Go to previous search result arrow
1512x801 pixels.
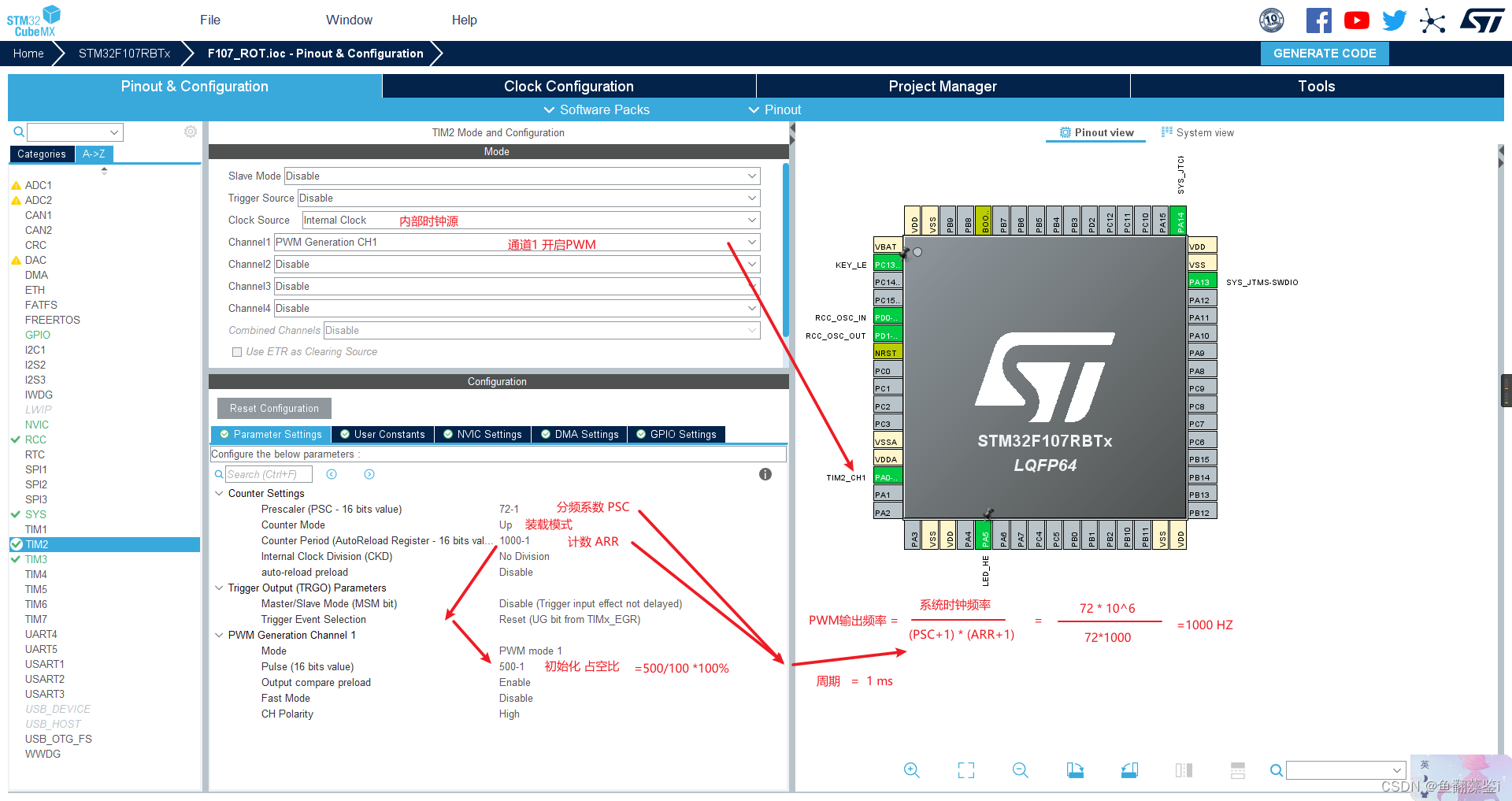pos(332,474)
